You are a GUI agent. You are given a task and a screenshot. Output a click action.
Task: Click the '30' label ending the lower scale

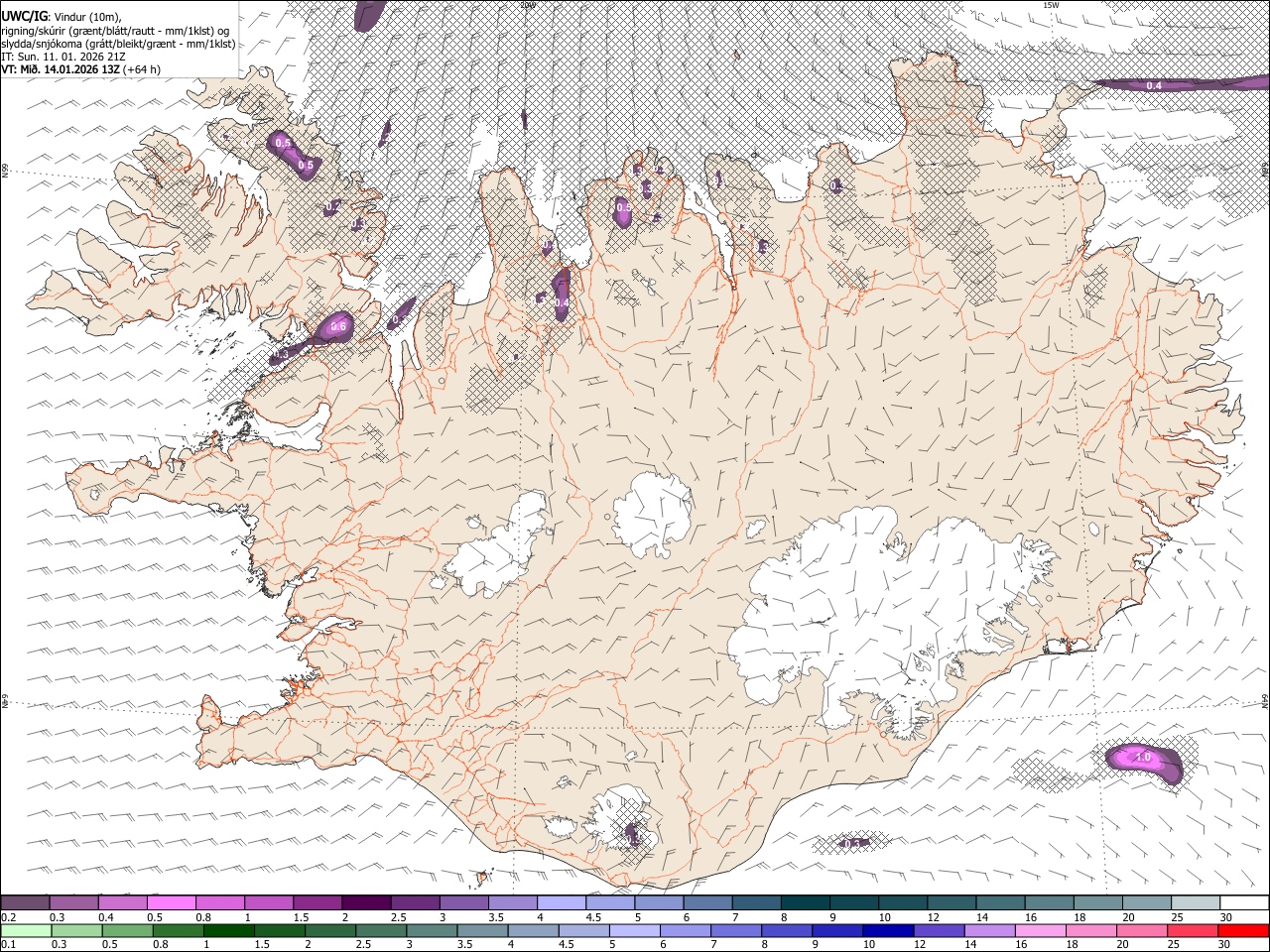(x=1225, y=945)
